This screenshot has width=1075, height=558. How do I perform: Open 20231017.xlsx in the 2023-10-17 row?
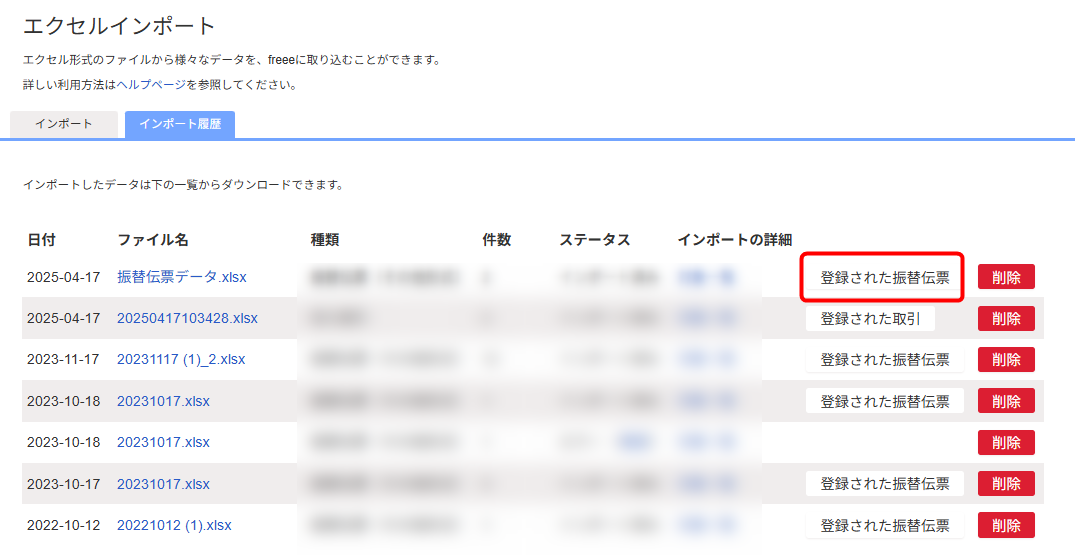click(163, 484)
